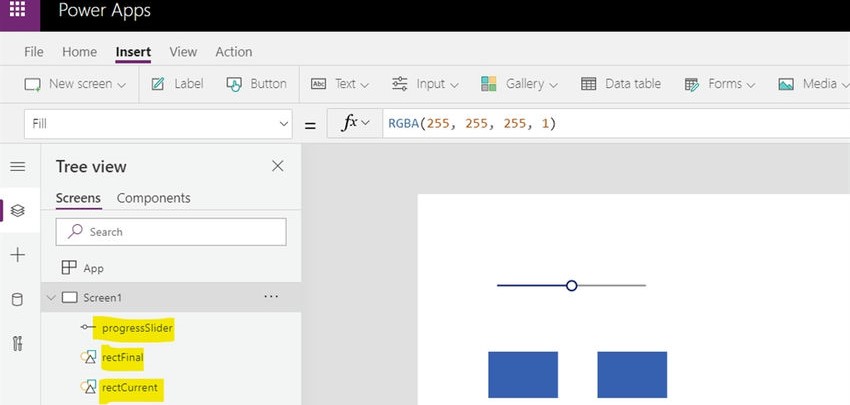
Task: Expand the Gallery dropdown arrow
Action: click(553, 85)
